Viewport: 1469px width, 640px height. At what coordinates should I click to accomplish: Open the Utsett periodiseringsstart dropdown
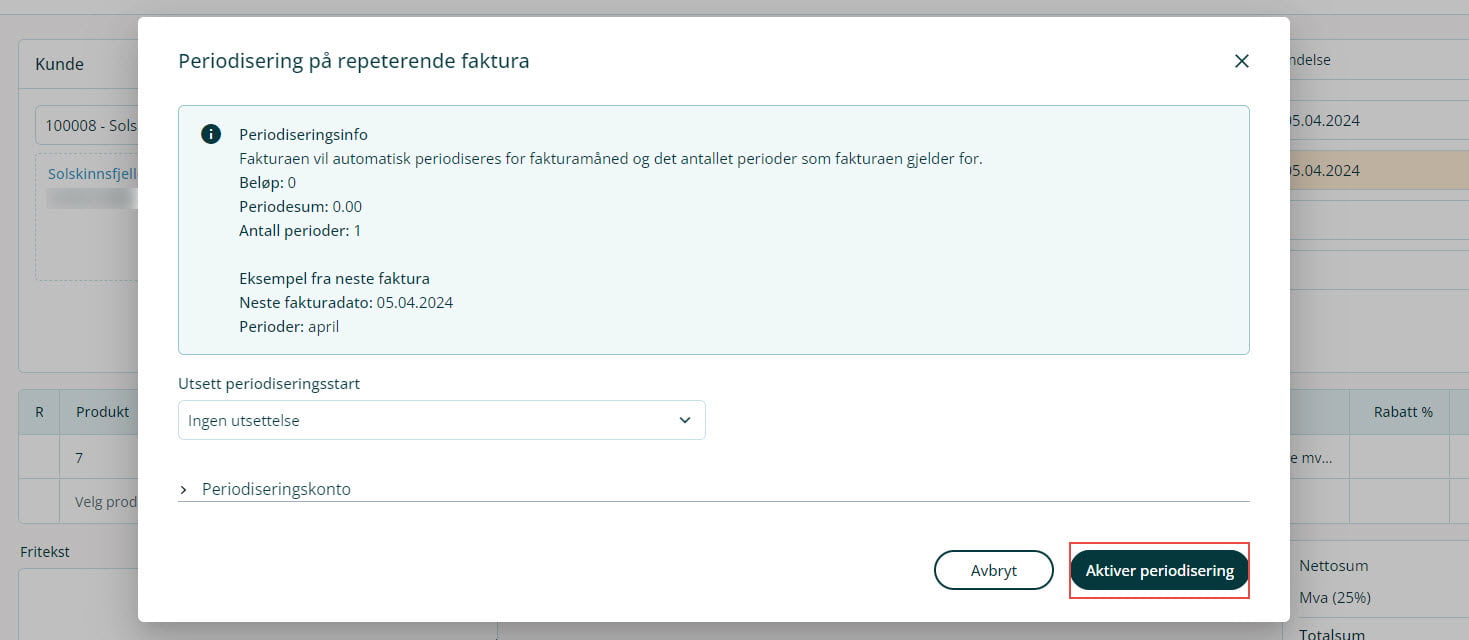pyautogui.click(x=442, y=420)
